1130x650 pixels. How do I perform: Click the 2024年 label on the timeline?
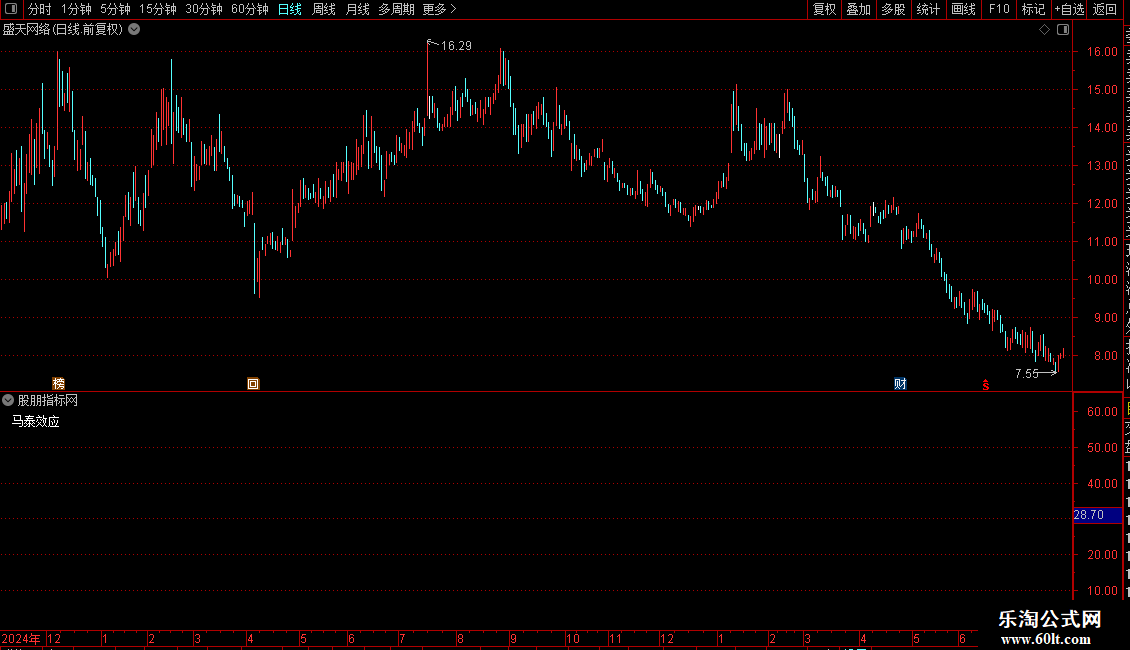pos(21,638)
